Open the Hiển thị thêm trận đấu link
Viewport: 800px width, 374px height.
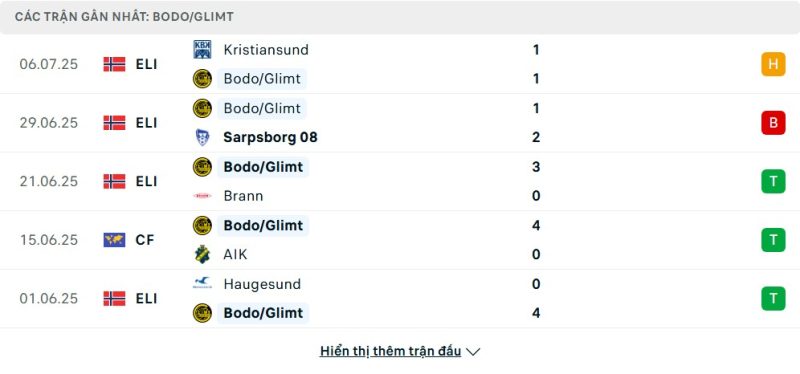click(x=390, y=351)
